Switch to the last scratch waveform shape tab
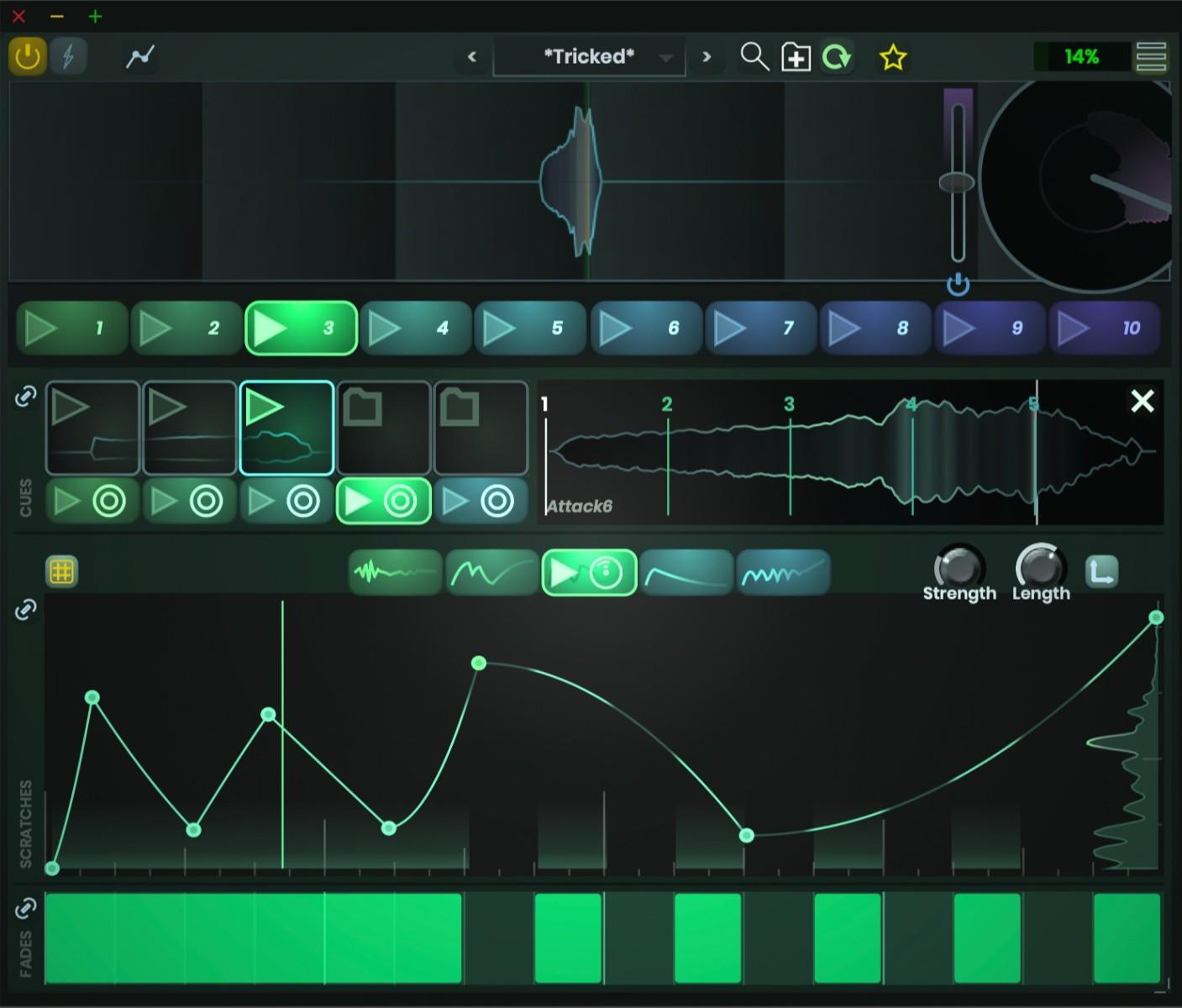This screenshot has height=1008, width=1182. 783,572
